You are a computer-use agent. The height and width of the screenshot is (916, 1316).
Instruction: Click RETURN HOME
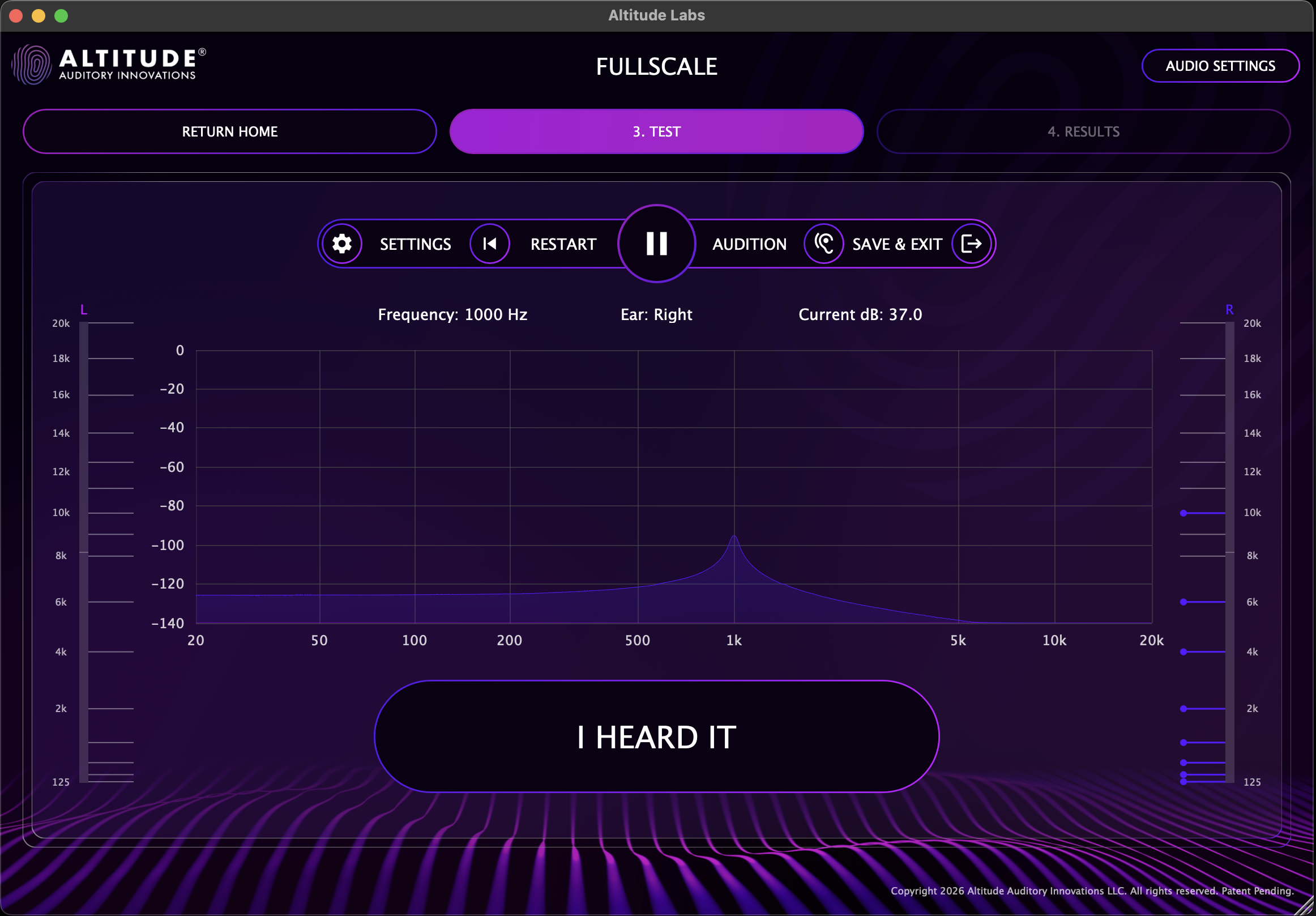tap(229, 131)
